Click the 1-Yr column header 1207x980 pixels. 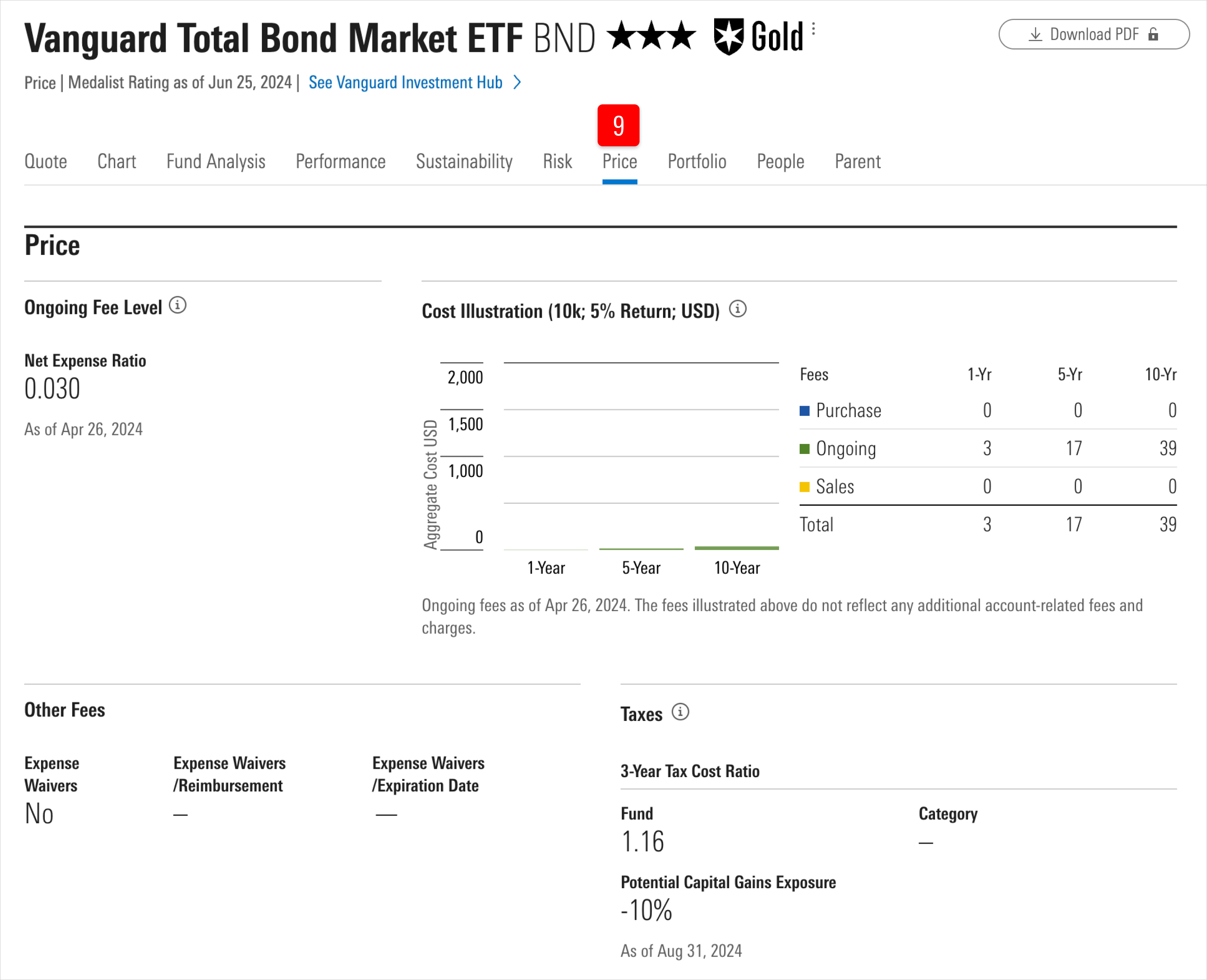979,374
